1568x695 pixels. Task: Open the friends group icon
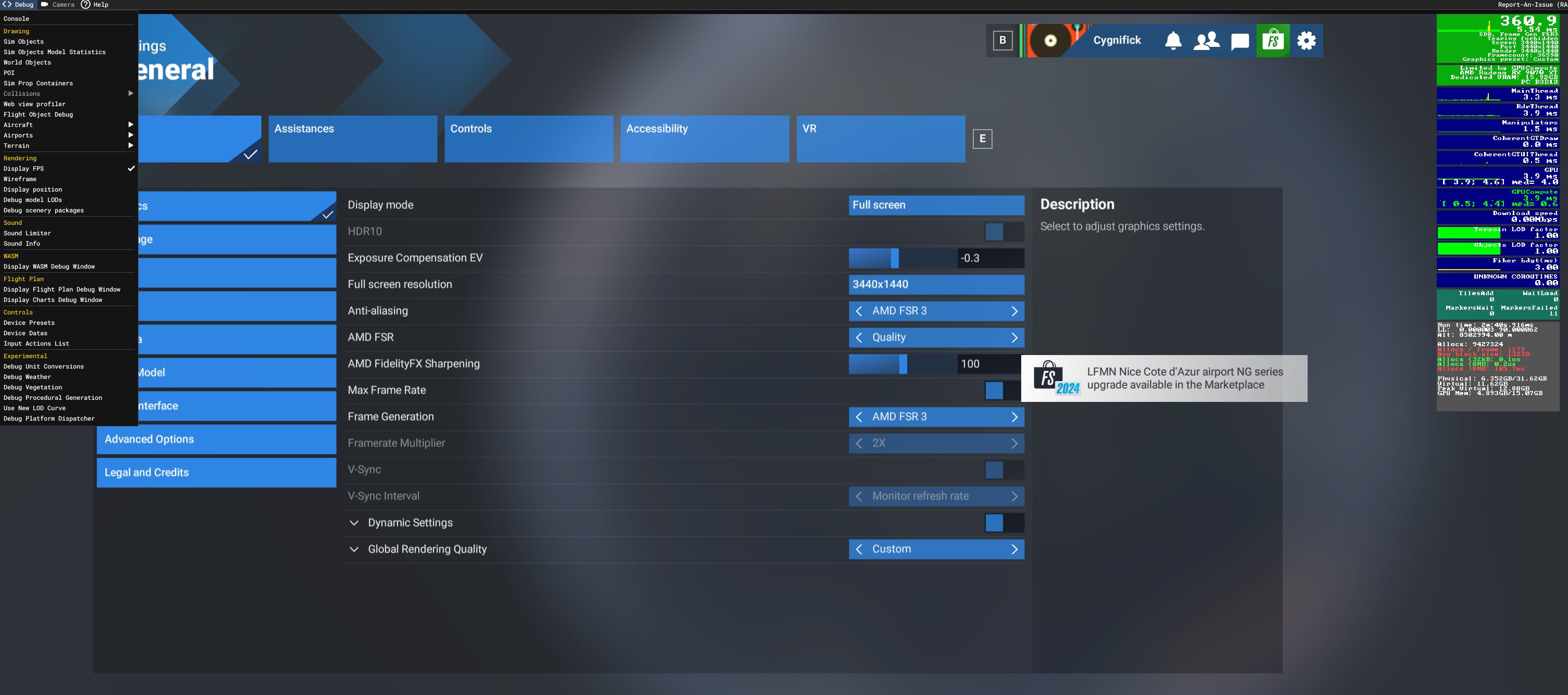tap(1207, 41)
